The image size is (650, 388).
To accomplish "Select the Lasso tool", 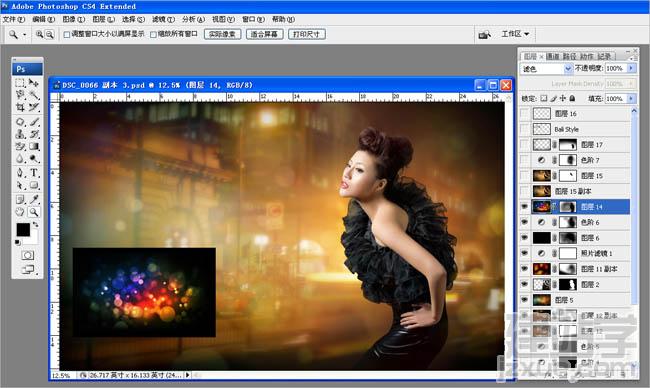I will coord(20,95).
